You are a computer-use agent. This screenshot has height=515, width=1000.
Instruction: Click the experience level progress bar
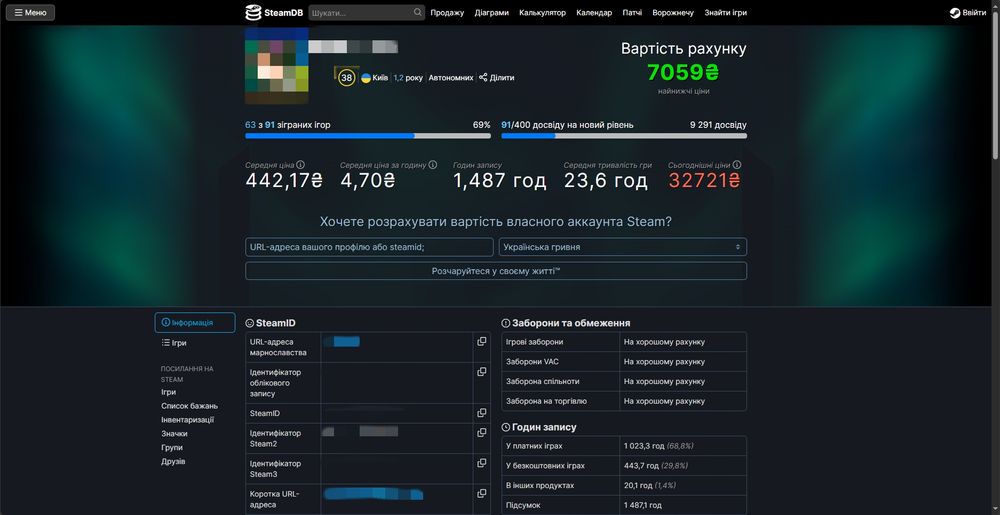(x=624, y=136)
